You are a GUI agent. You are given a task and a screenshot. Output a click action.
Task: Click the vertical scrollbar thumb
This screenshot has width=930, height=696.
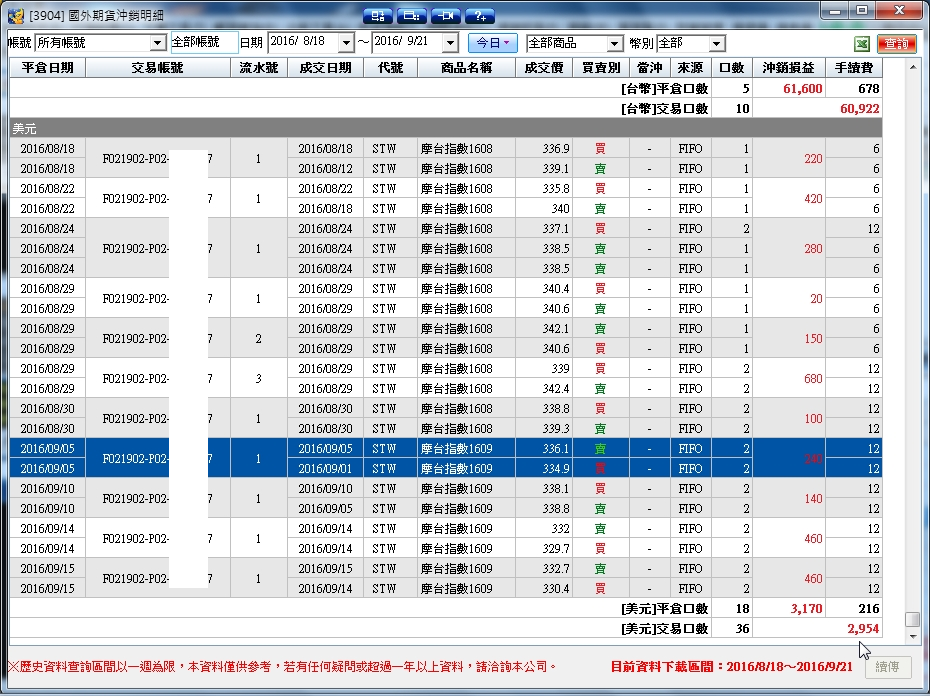click(x=913, y=619)
